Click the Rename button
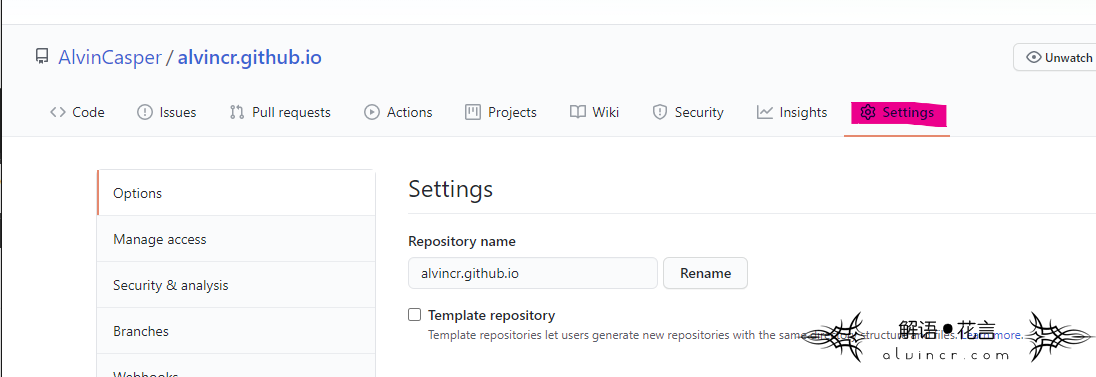The height and width of the screenshot is (377, 1096). (705, 273)
